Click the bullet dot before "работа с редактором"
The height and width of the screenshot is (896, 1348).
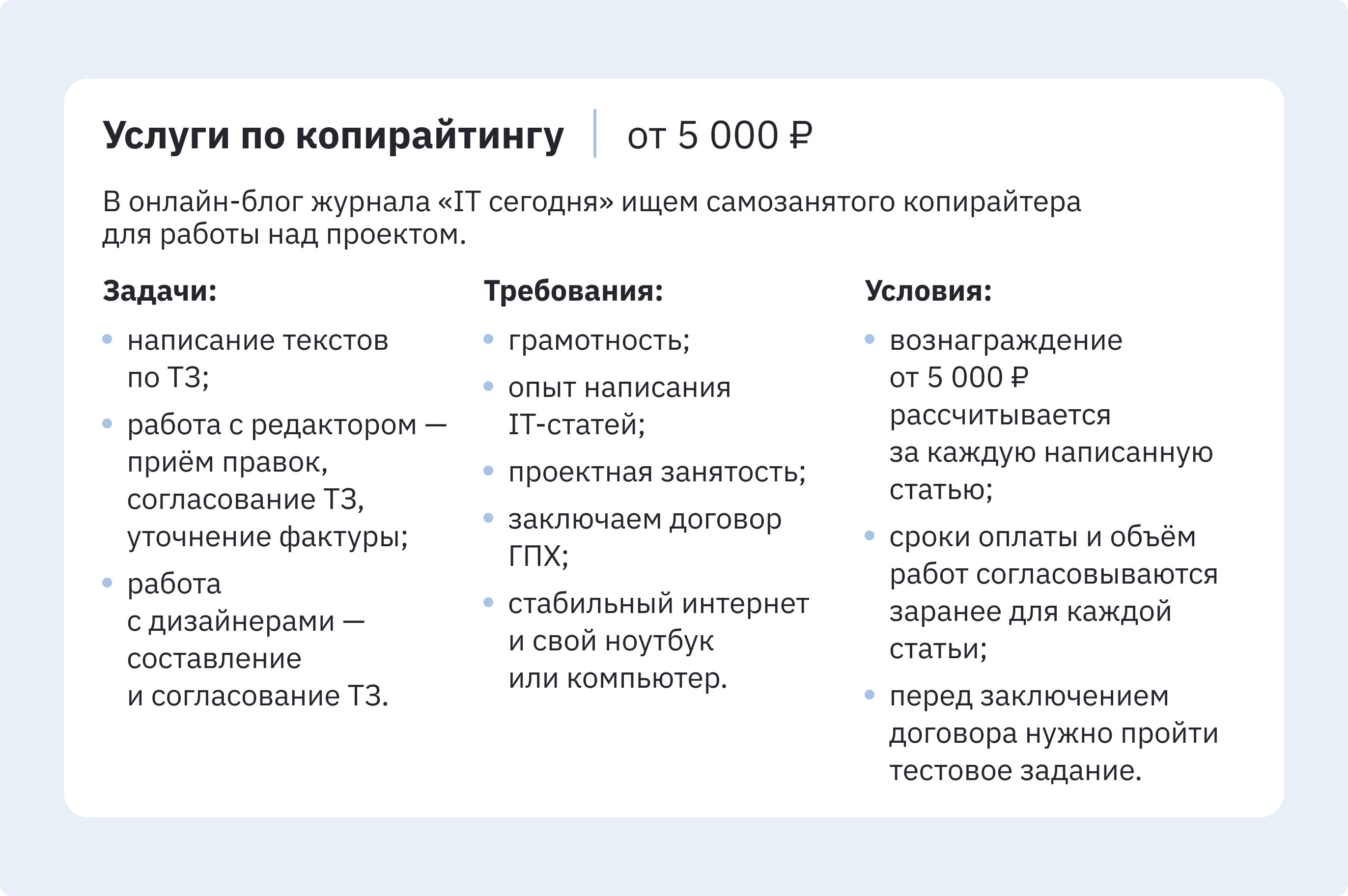pyautogui.click(x=107, y=423)
